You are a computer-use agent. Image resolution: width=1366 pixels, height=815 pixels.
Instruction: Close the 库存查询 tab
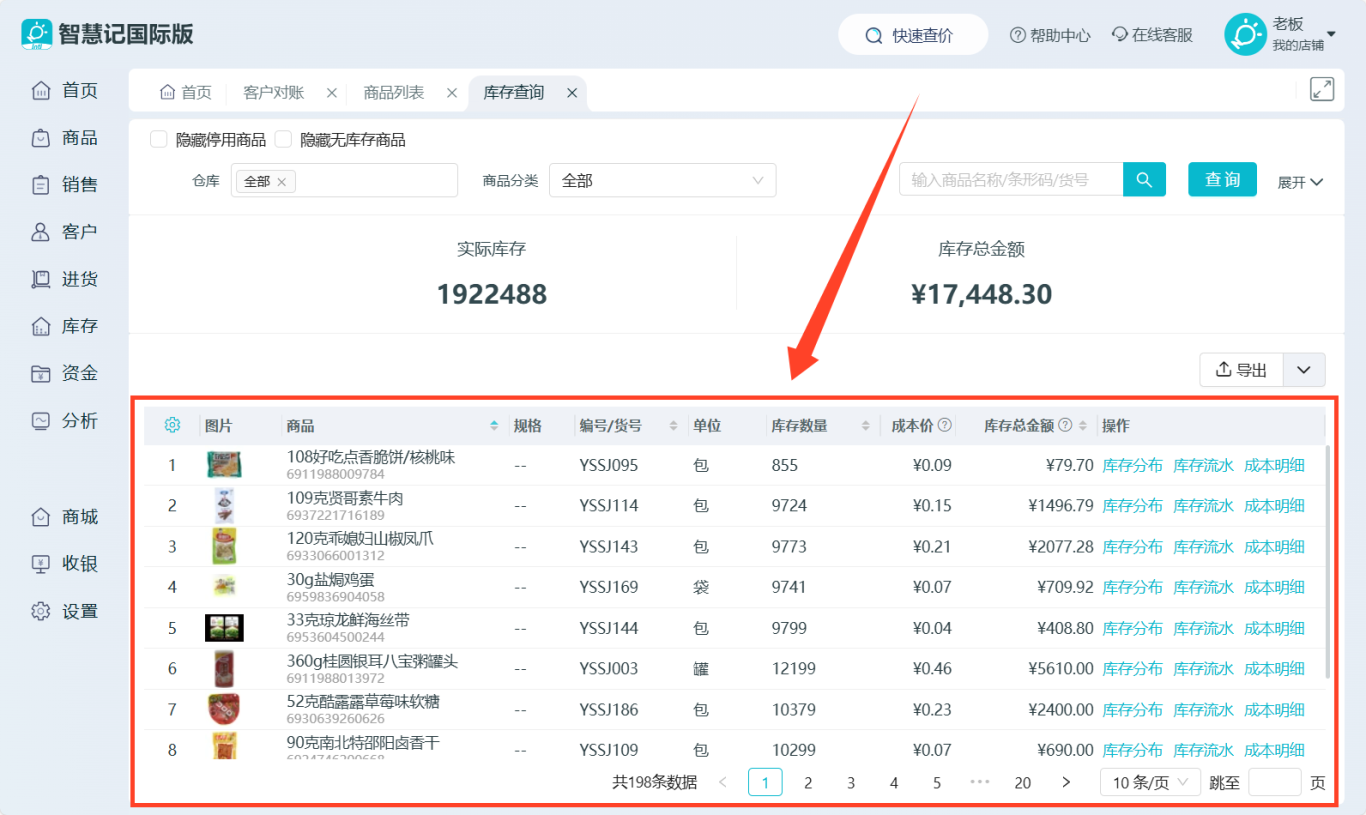572,93
